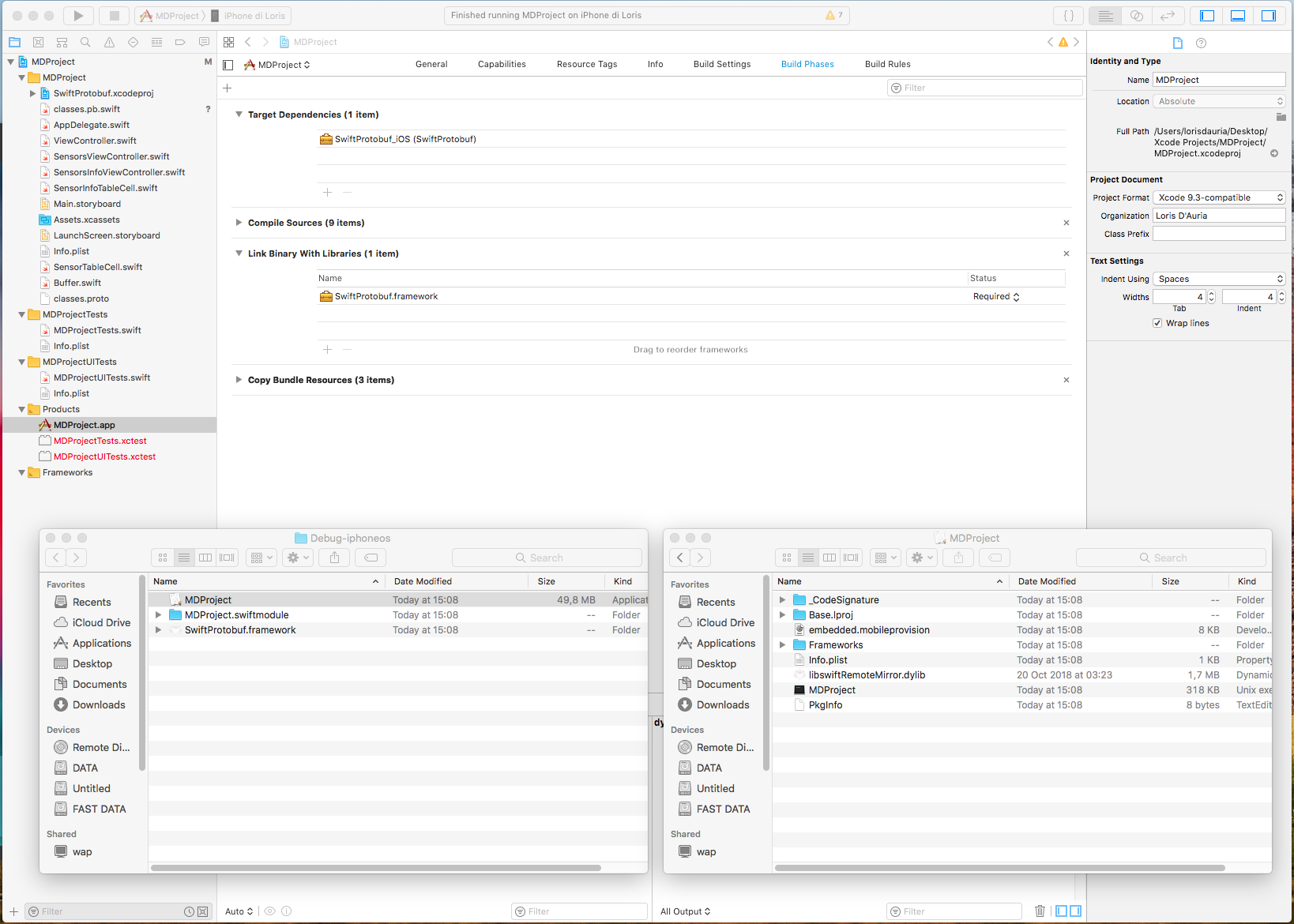Hide the Navigator panel
1294x924 pixels.
[1206, 15]
